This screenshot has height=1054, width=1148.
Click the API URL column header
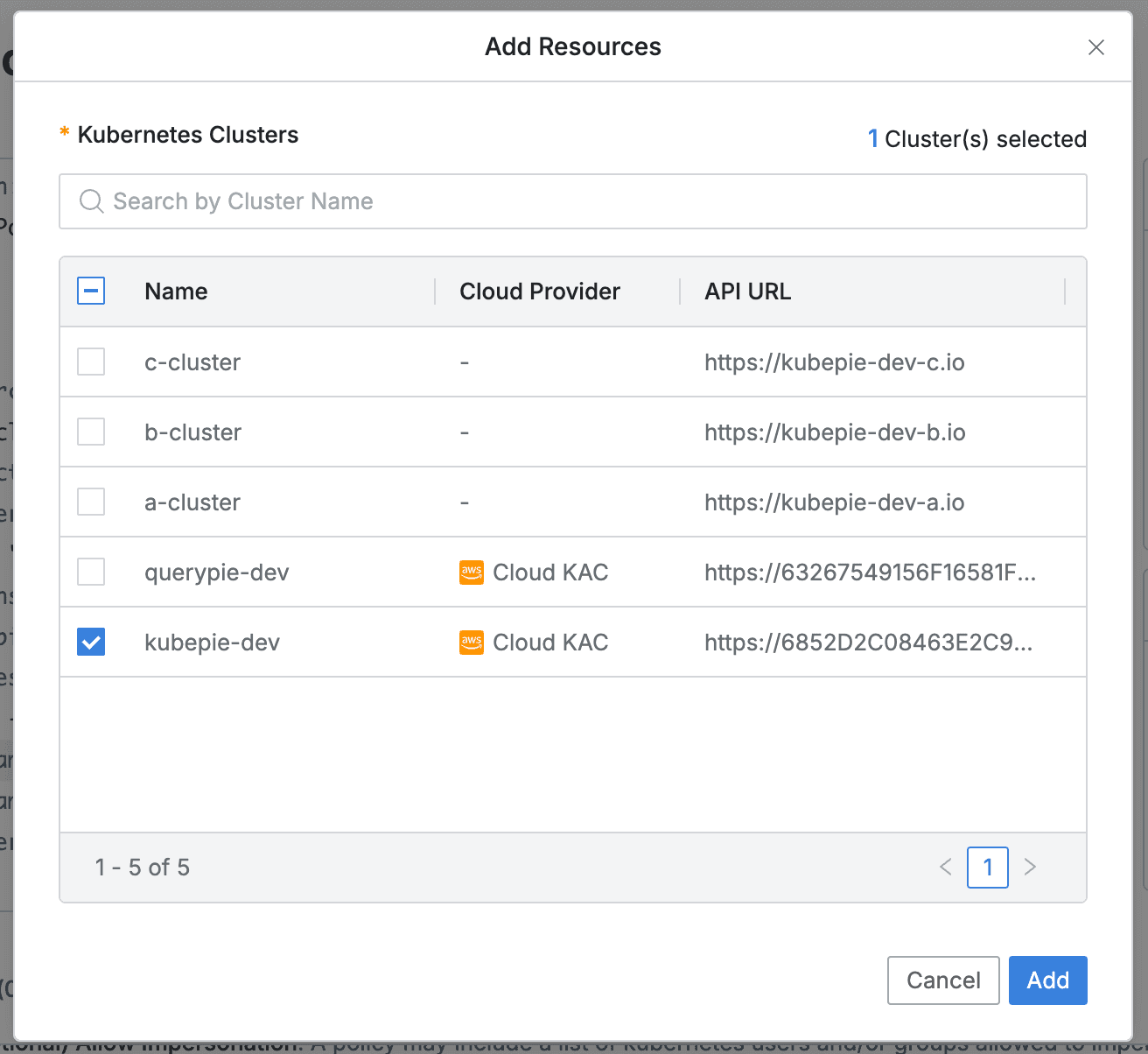click(747, 292)
